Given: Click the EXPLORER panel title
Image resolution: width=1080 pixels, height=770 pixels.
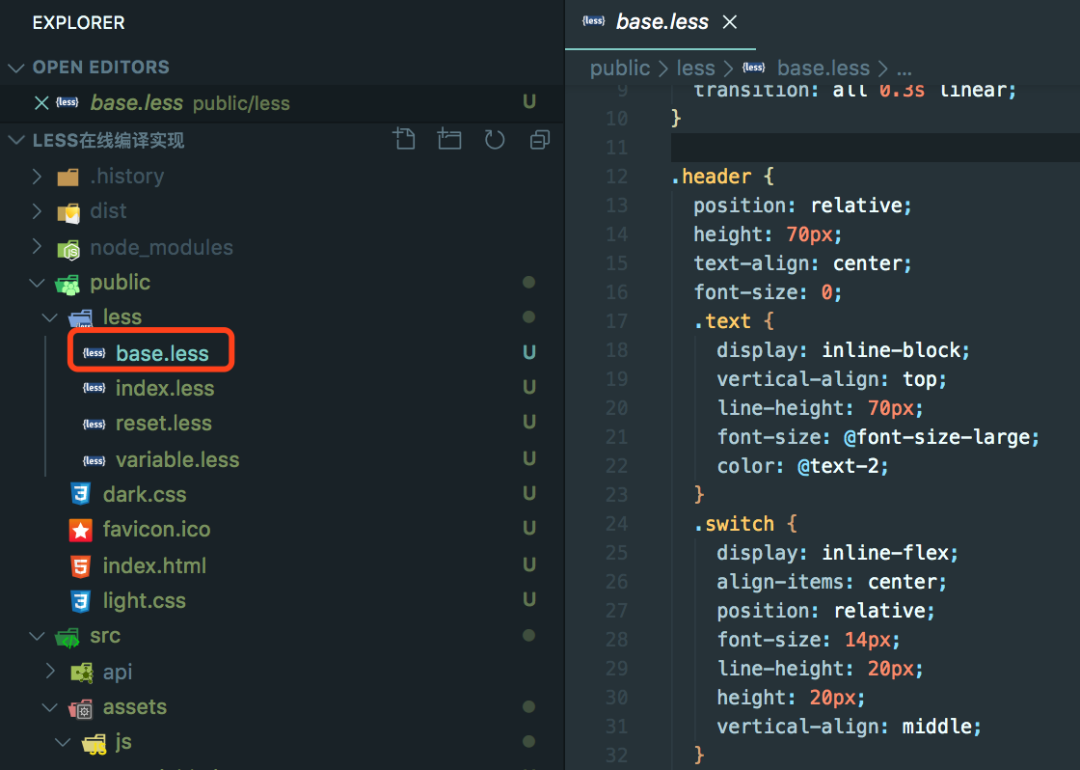Looking at the screenshot, I should pos(79,23).
